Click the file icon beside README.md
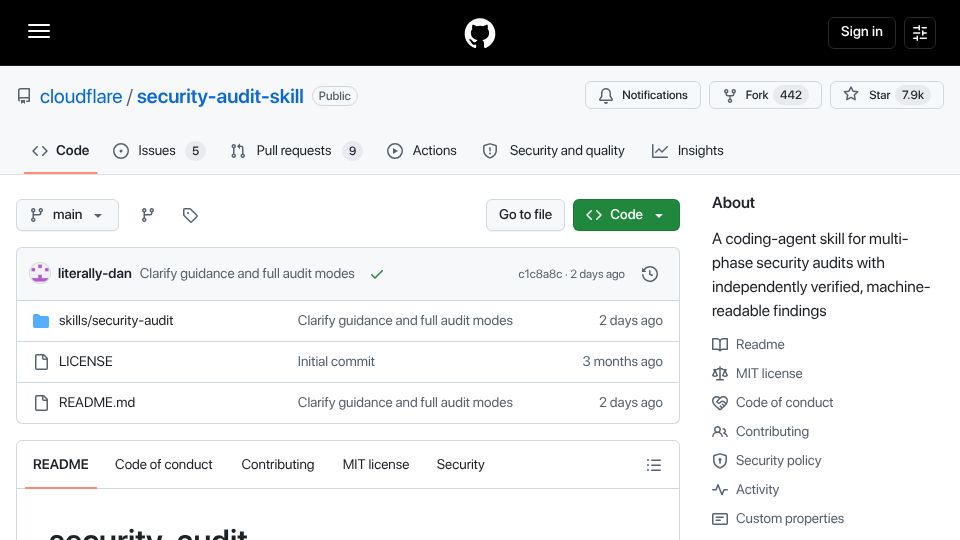The height and width of the screenshot is (540, 960). tap(41, 403)
